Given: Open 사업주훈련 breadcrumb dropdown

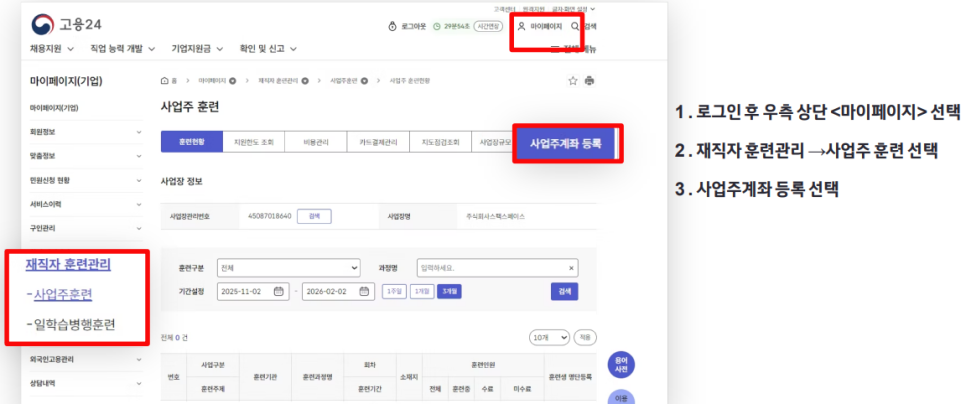Looking at the screenshot, I should pos(364,81).
